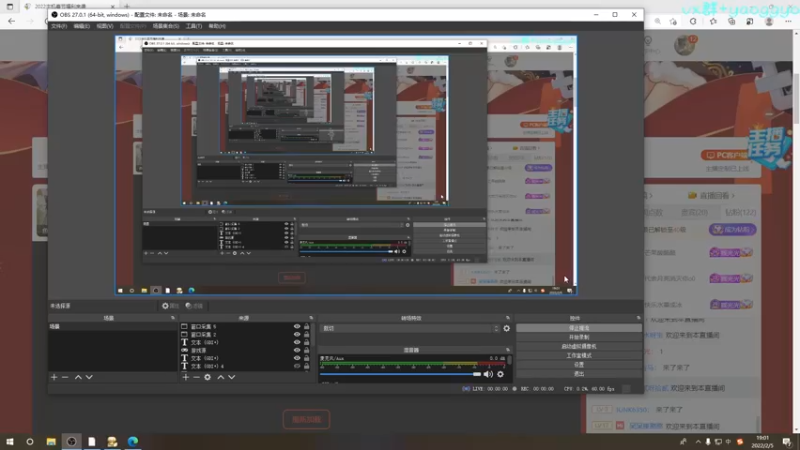Pop out the Audio Mixer dock panel
800x450 pixels.
point(508,349)
